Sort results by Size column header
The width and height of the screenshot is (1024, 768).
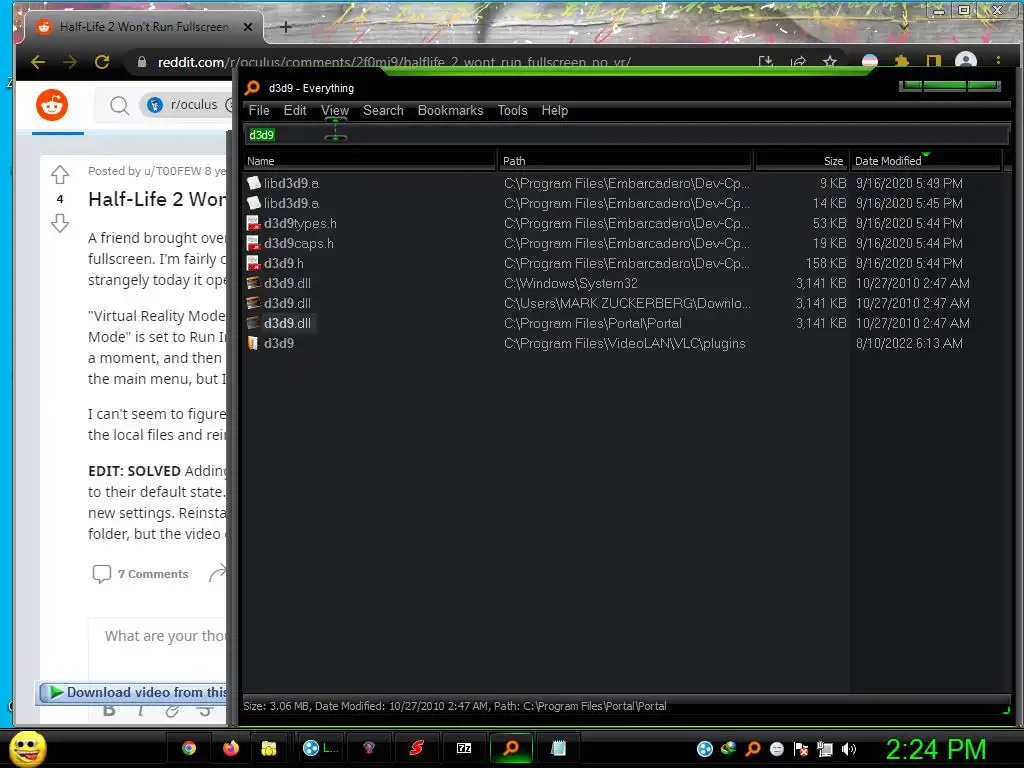[801, 161]
